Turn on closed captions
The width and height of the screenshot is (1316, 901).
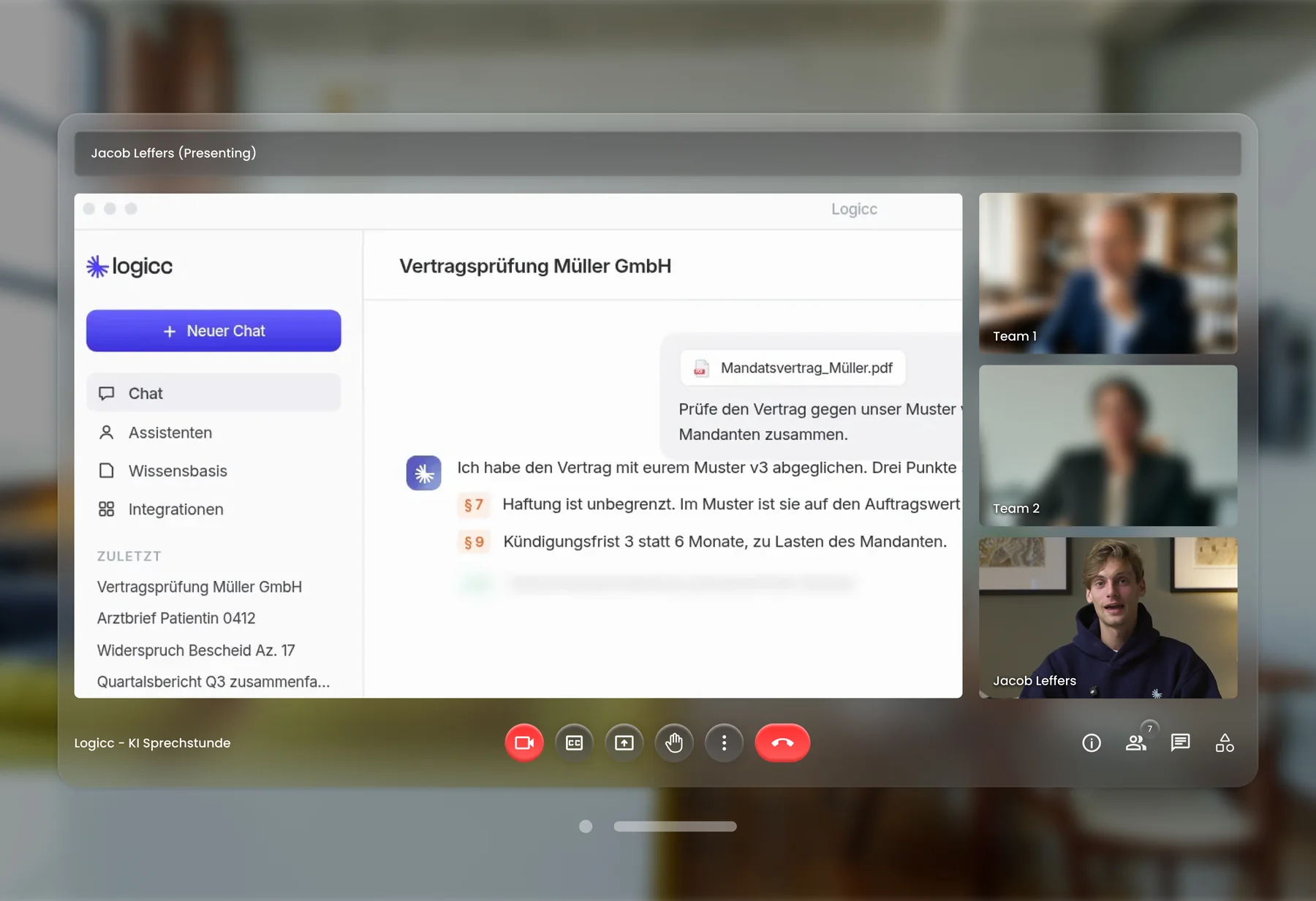(x=575, y=742)
